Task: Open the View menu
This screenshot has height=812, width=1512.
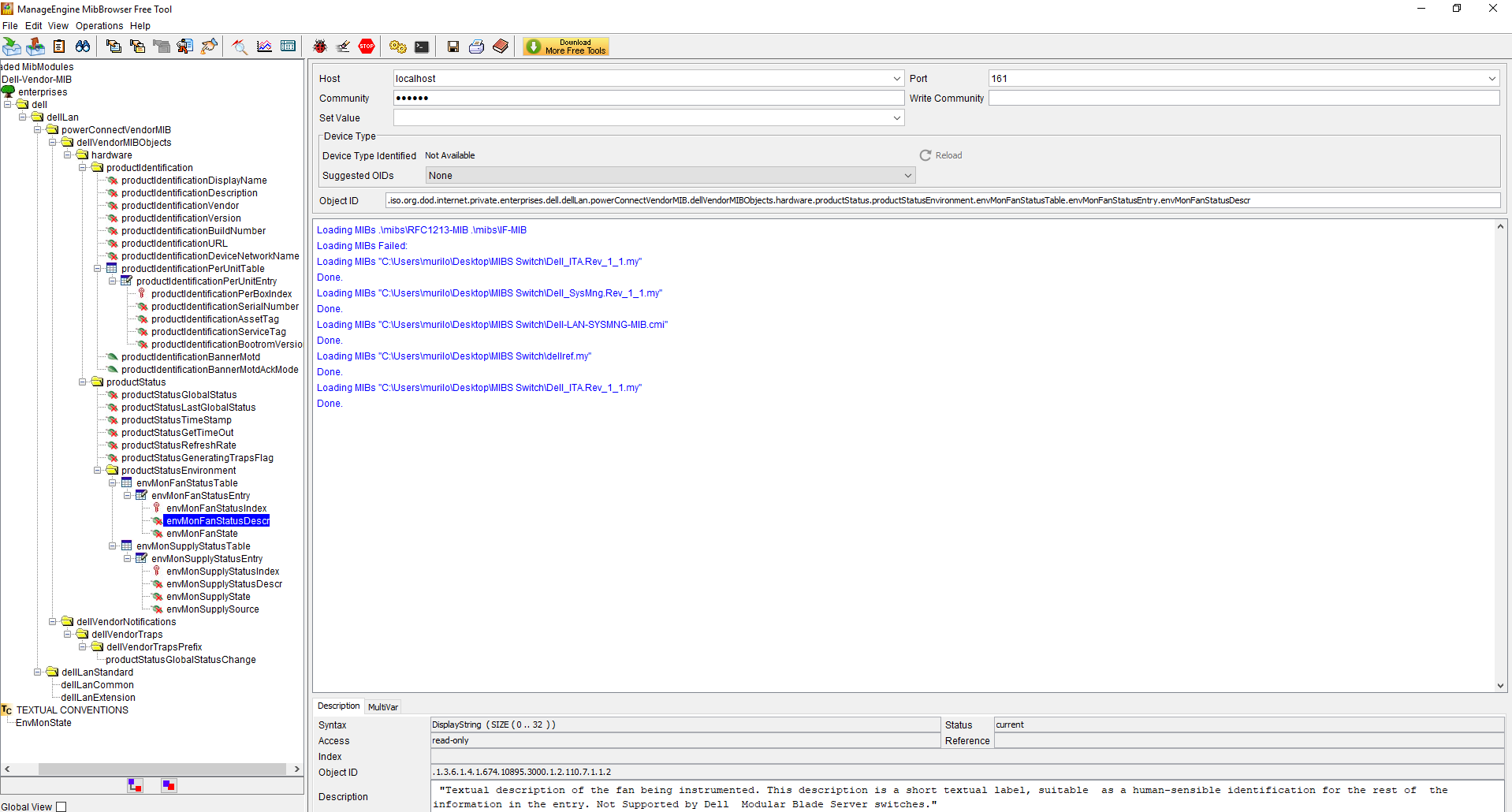Action: click(x=58, y=26)
